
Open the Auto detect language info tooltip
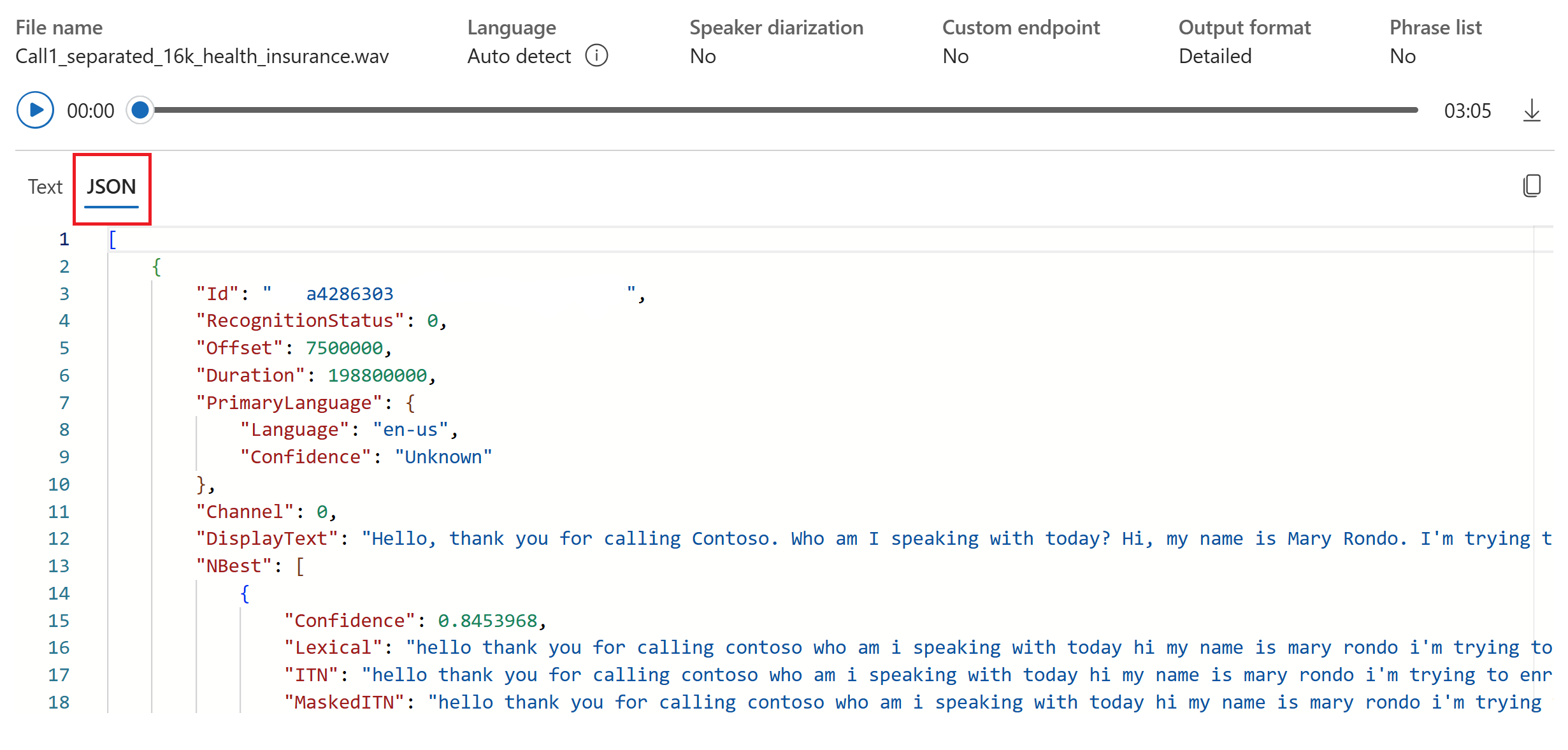click(x=596, y=56)
